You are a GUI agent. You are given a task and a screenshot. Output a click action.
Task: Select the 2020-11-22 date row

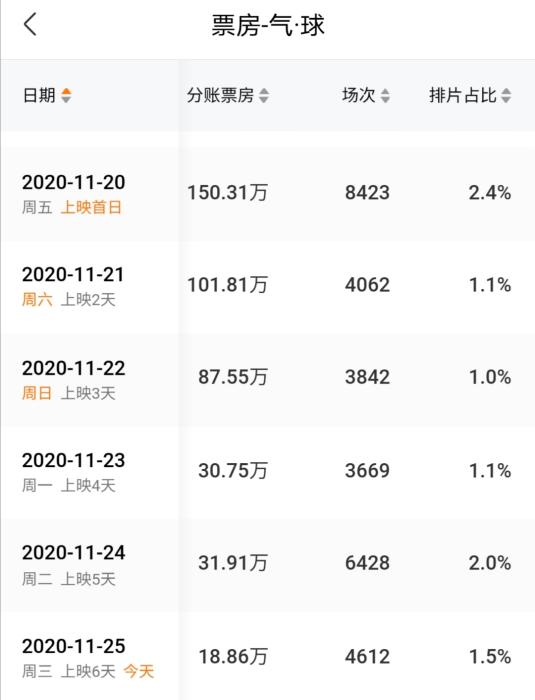tap(268, 379)
